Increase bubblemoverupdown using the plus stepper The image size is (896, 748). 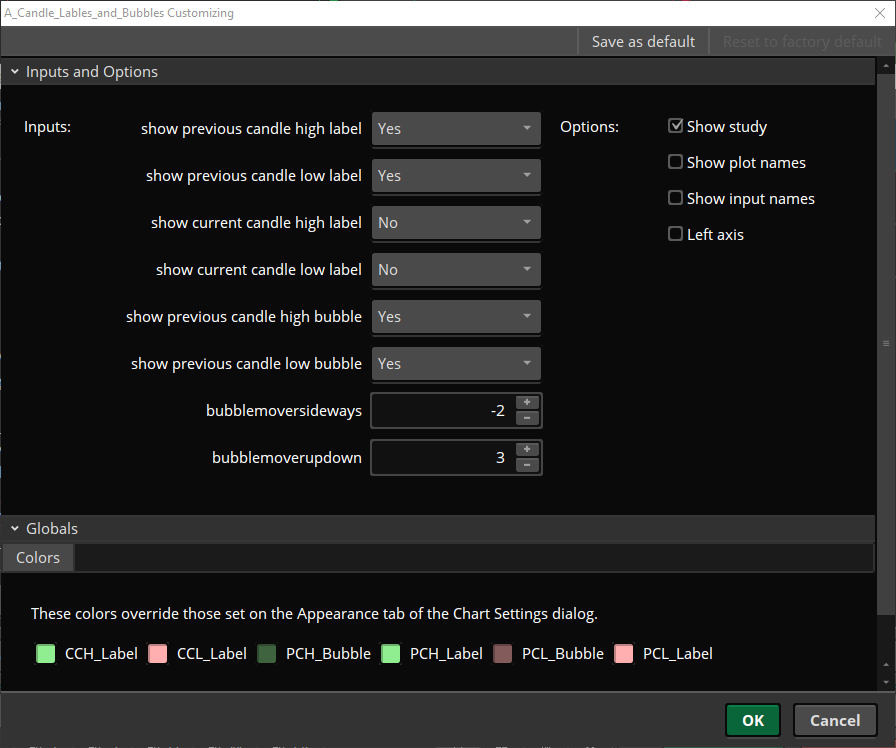[527, 449]
